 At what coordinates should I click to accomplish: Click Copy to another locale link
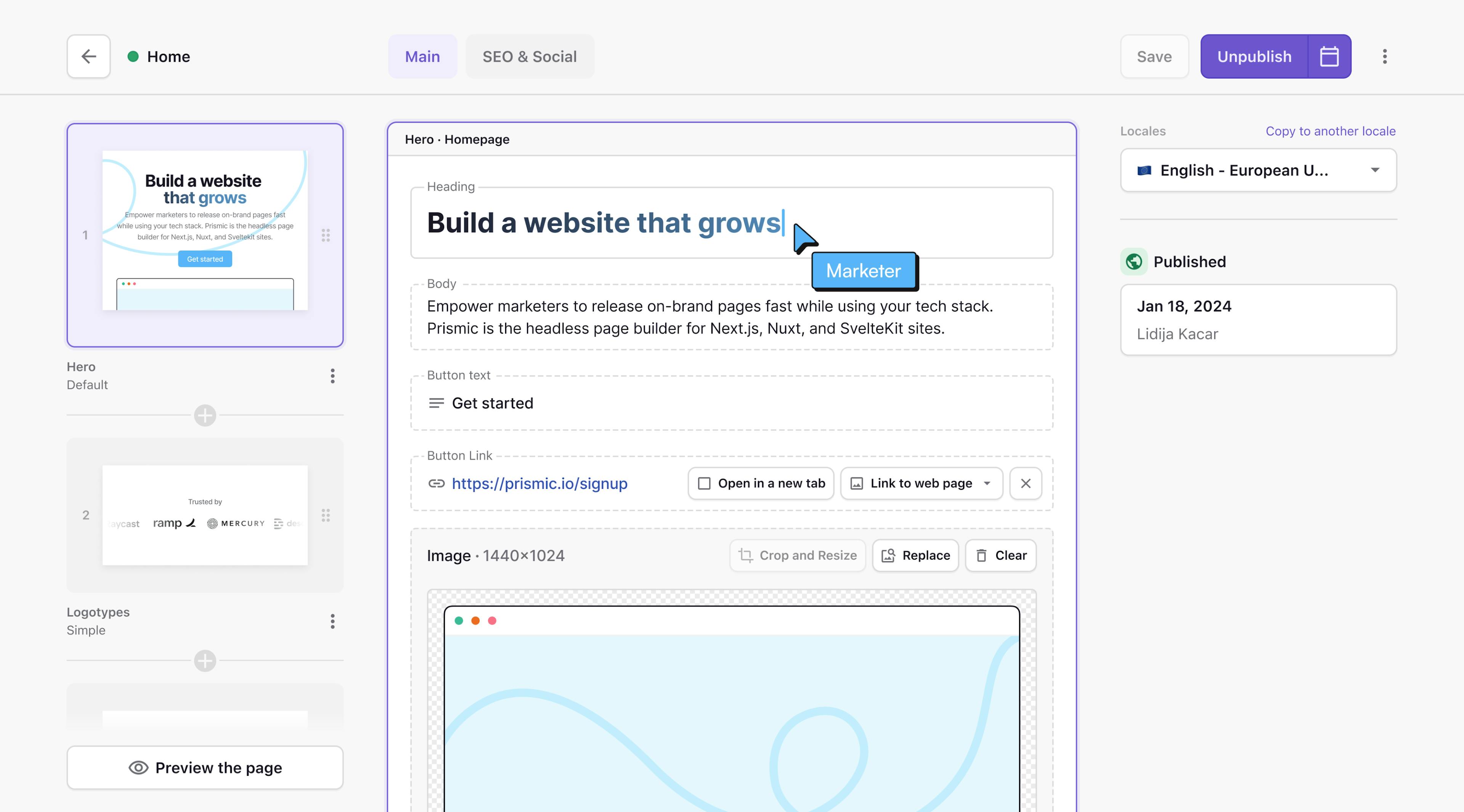[x=1330, y=131]
